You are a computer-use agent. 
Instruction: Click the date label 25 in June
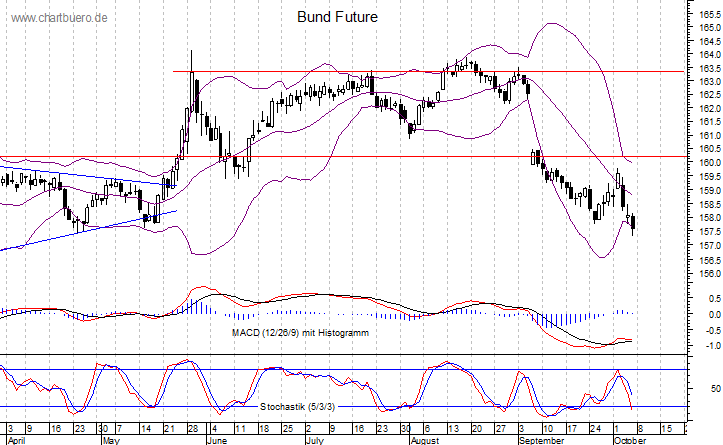pos(288,429)
